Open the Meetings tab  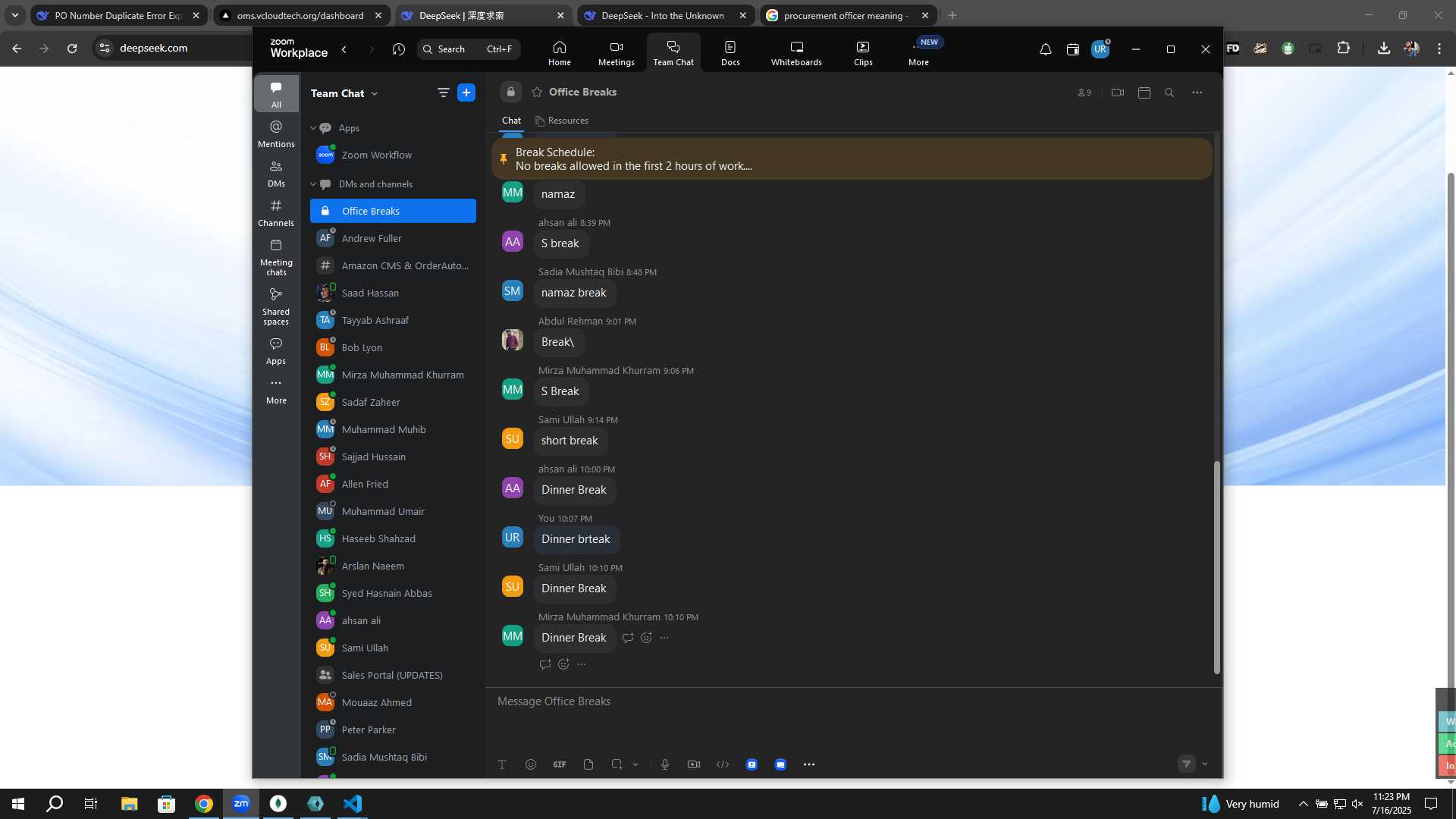pos(616,52)
